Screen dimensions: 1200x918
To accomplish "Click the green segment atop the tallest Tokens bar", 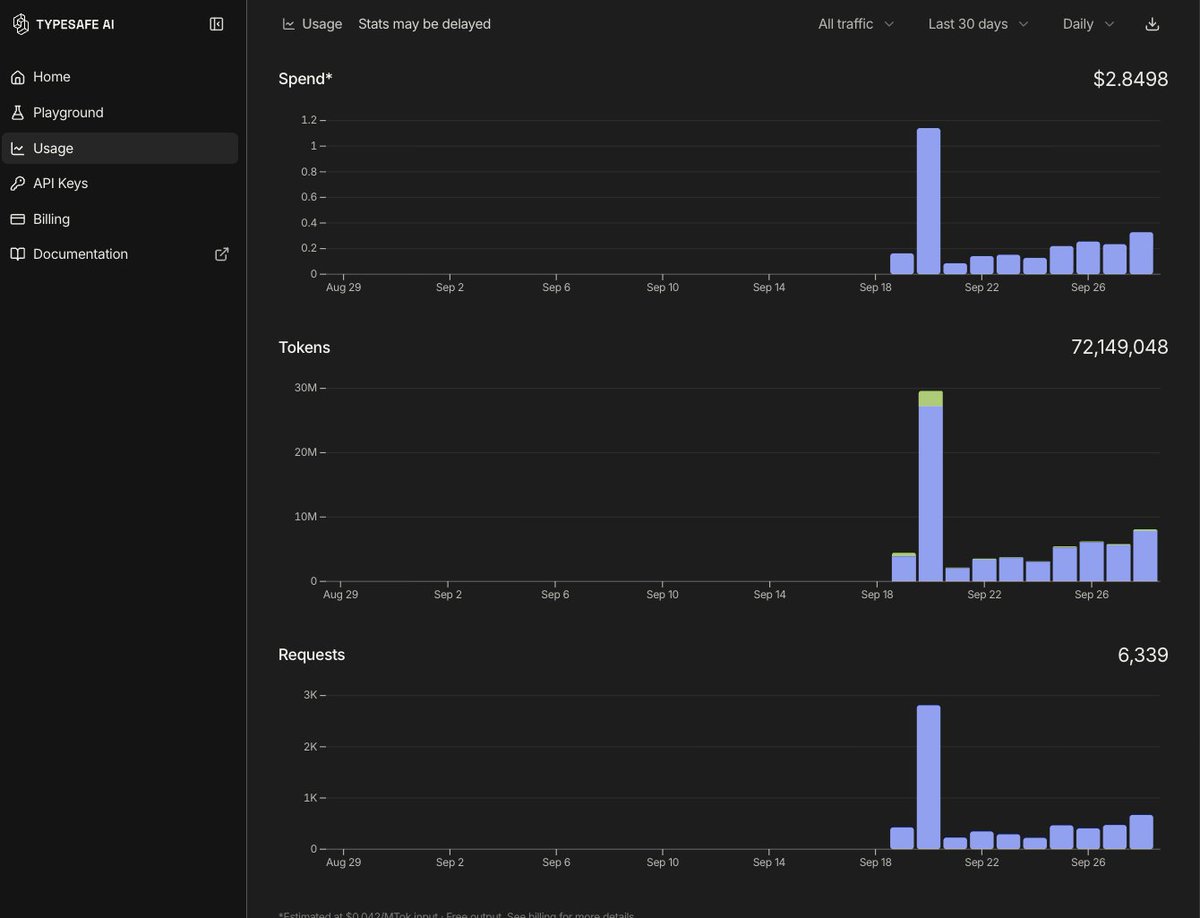I will tap(931, 399).
